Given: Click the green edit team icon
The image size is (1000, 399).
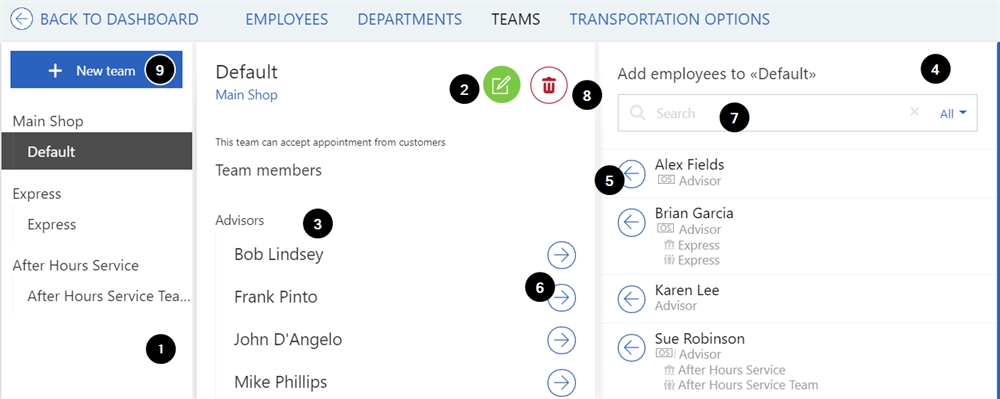Looking at the screenshot, I should (502, 85).
